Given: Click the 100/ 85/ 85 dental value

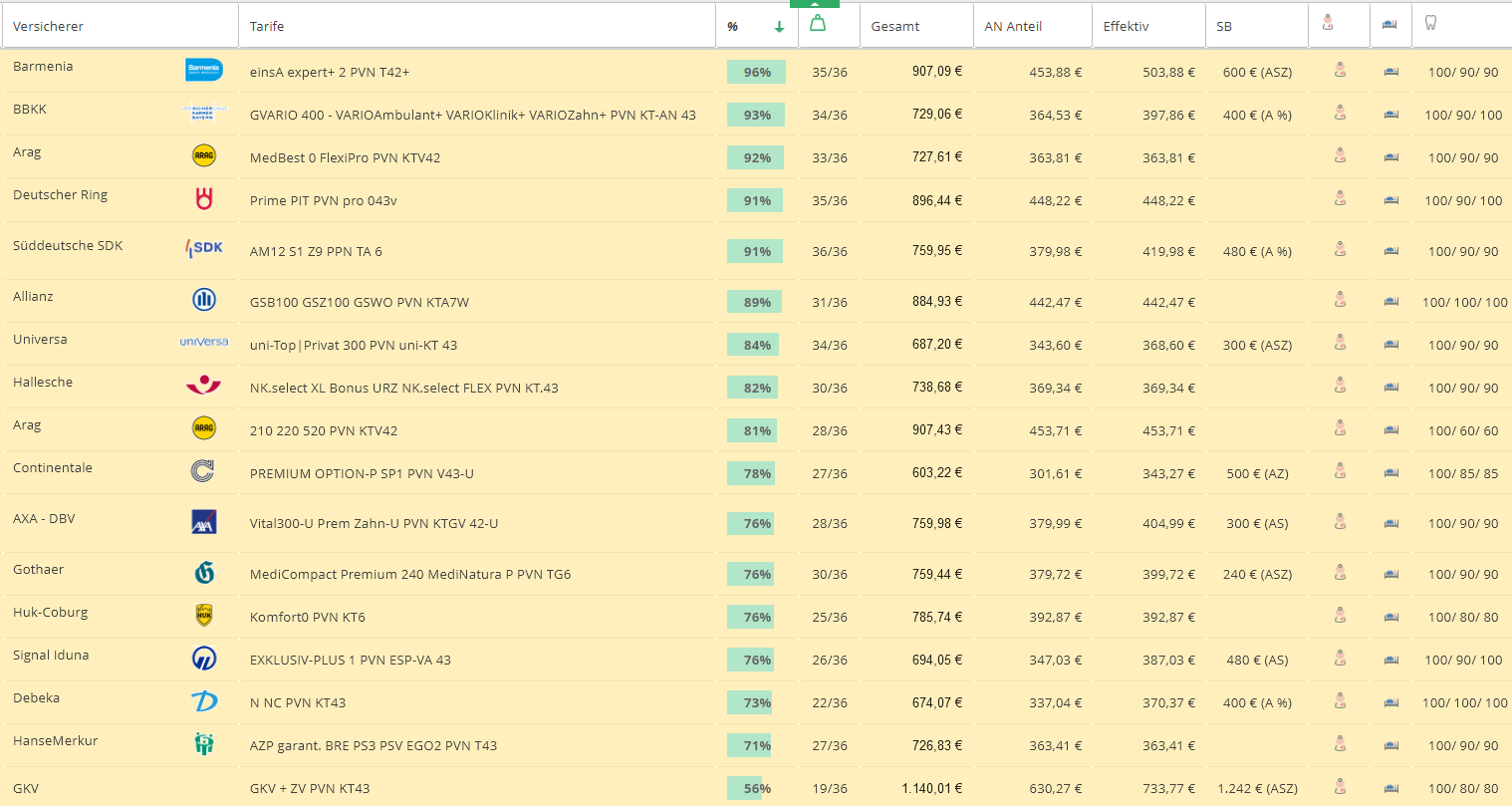Looking at the screenshot, I should click(x=1463, y=473).
